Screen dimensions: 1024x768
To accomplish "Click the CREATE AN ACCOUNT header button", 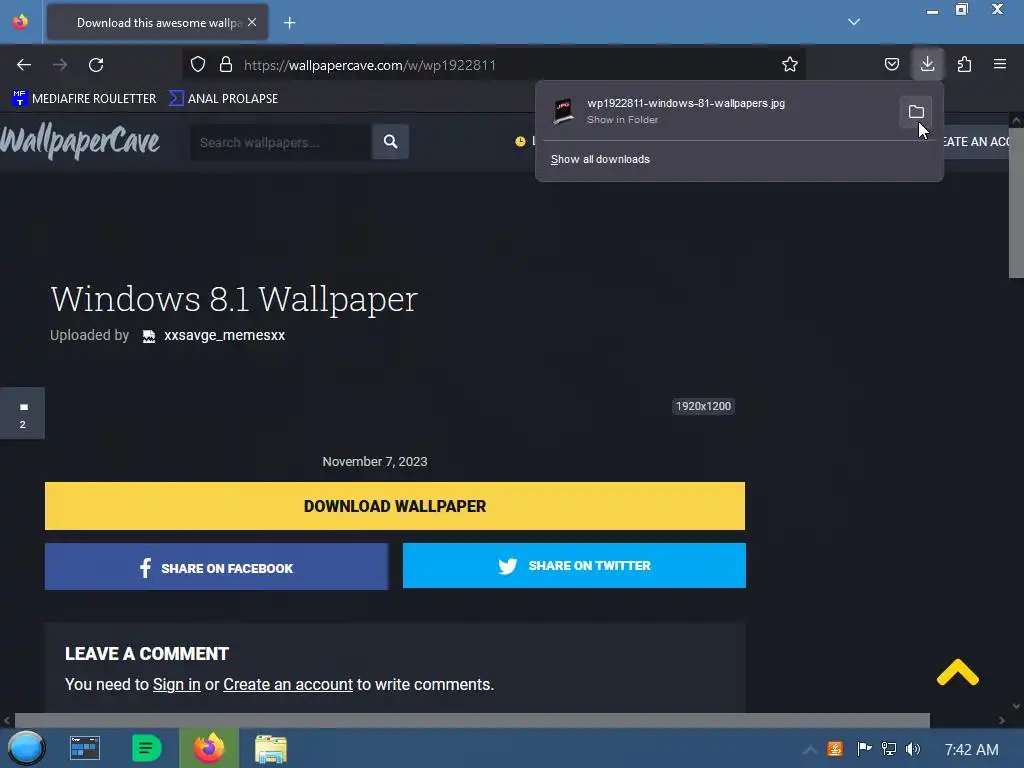I will [976, 142].
